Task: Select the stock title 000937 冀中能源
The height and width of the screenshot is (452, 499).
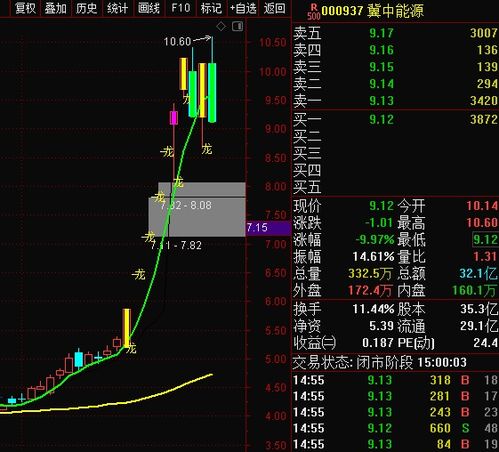Action: tap(373, 11)
